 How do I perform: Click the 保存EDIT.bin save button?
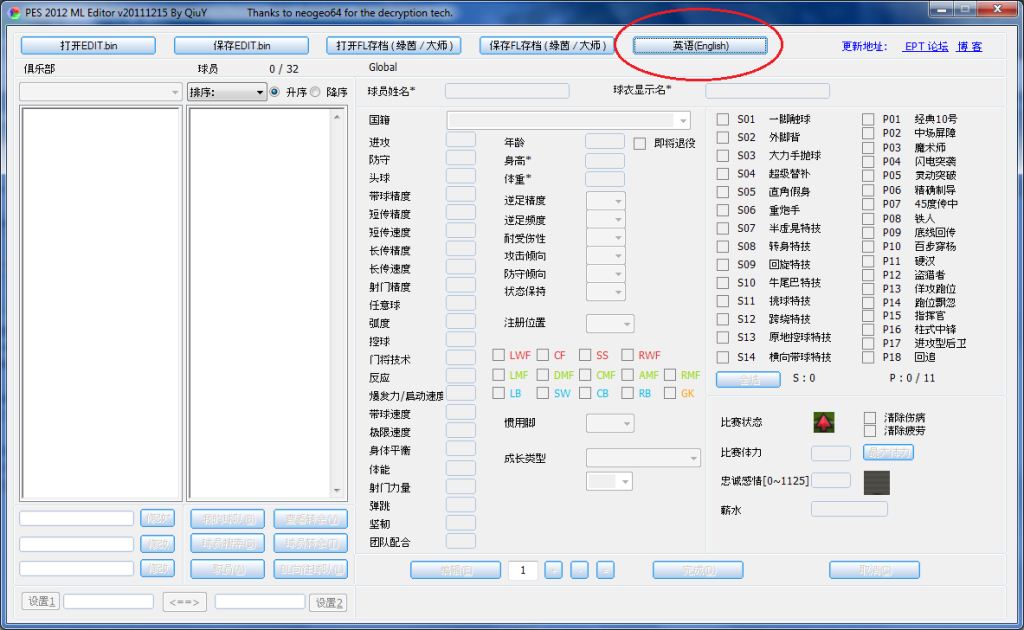243,45
